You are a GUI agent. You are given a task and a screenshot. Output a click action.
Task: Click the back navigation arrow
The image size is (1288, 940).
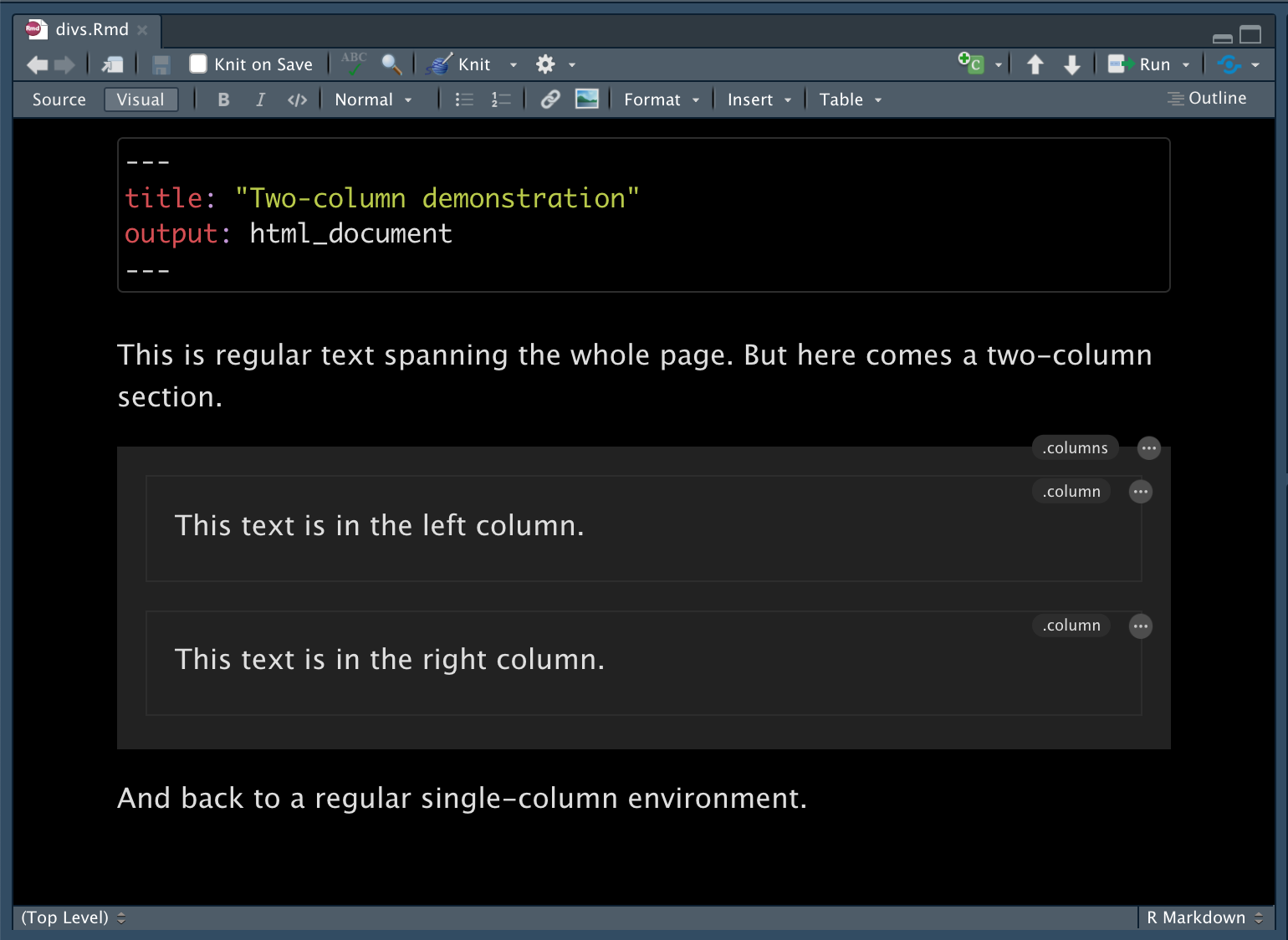point(37,64)
